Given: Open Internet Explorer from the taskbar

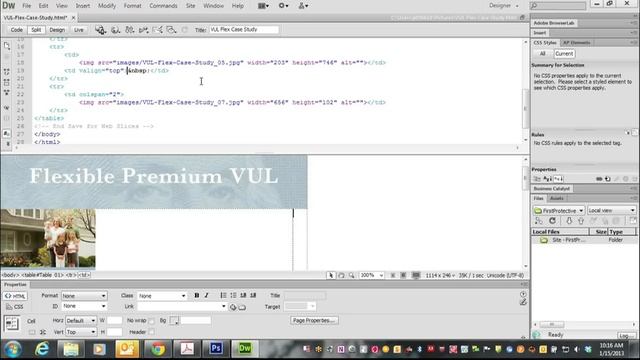Looking at the screenshot, I should point(42,349).
